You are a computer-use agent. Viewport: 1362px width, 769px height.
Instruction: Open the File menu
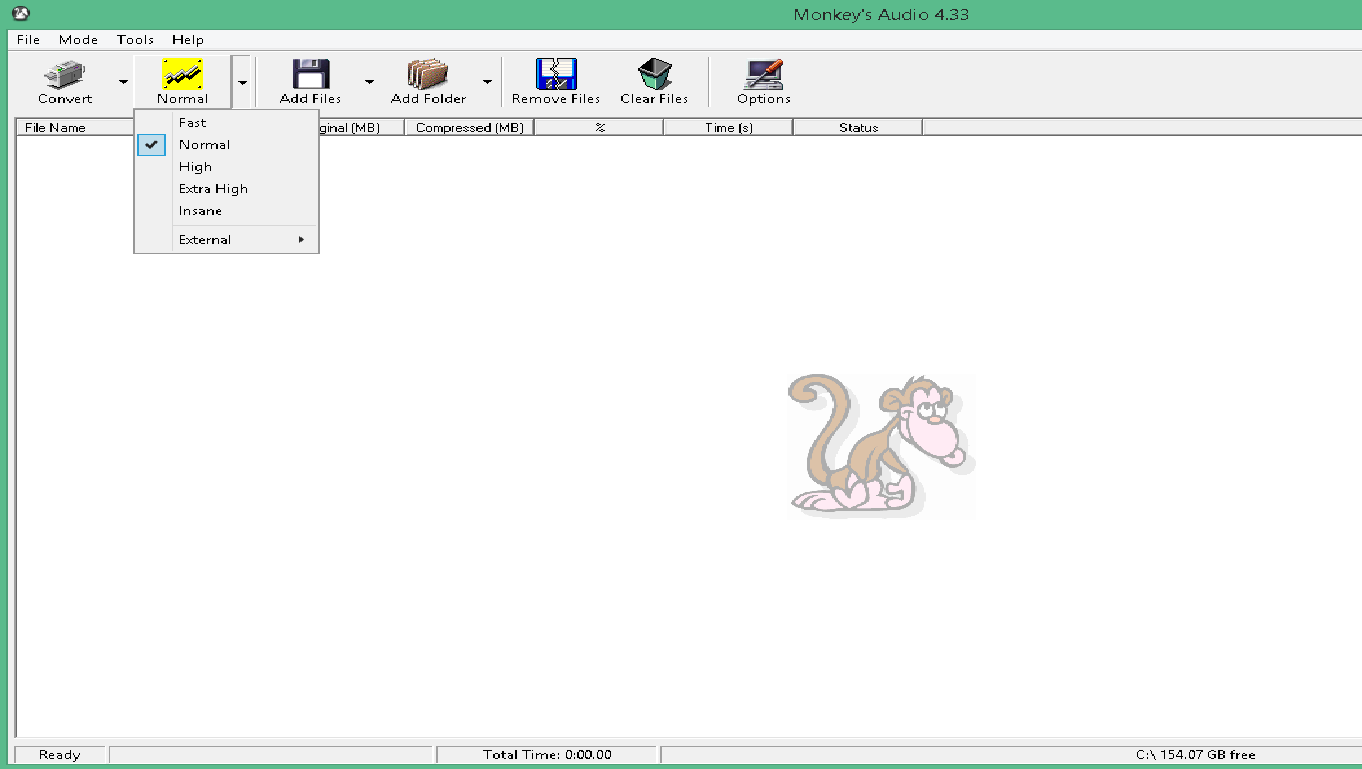click(x=28, y=40)
